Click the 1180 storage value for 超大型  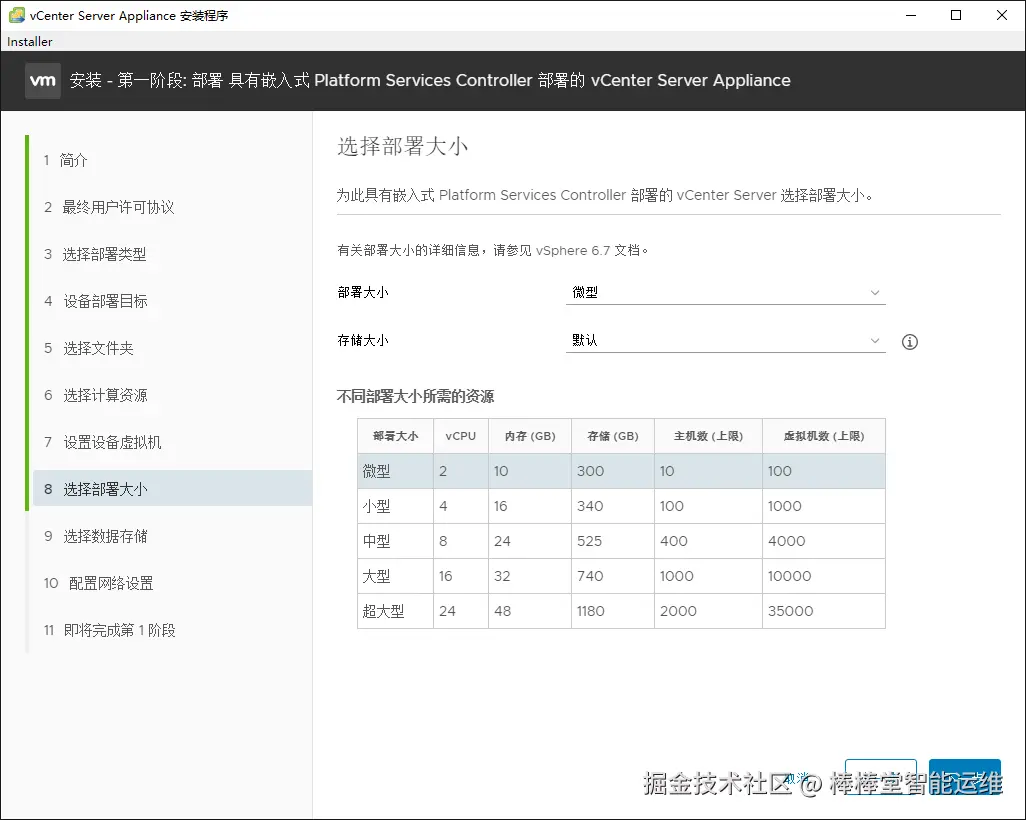[x=613, y=611]
